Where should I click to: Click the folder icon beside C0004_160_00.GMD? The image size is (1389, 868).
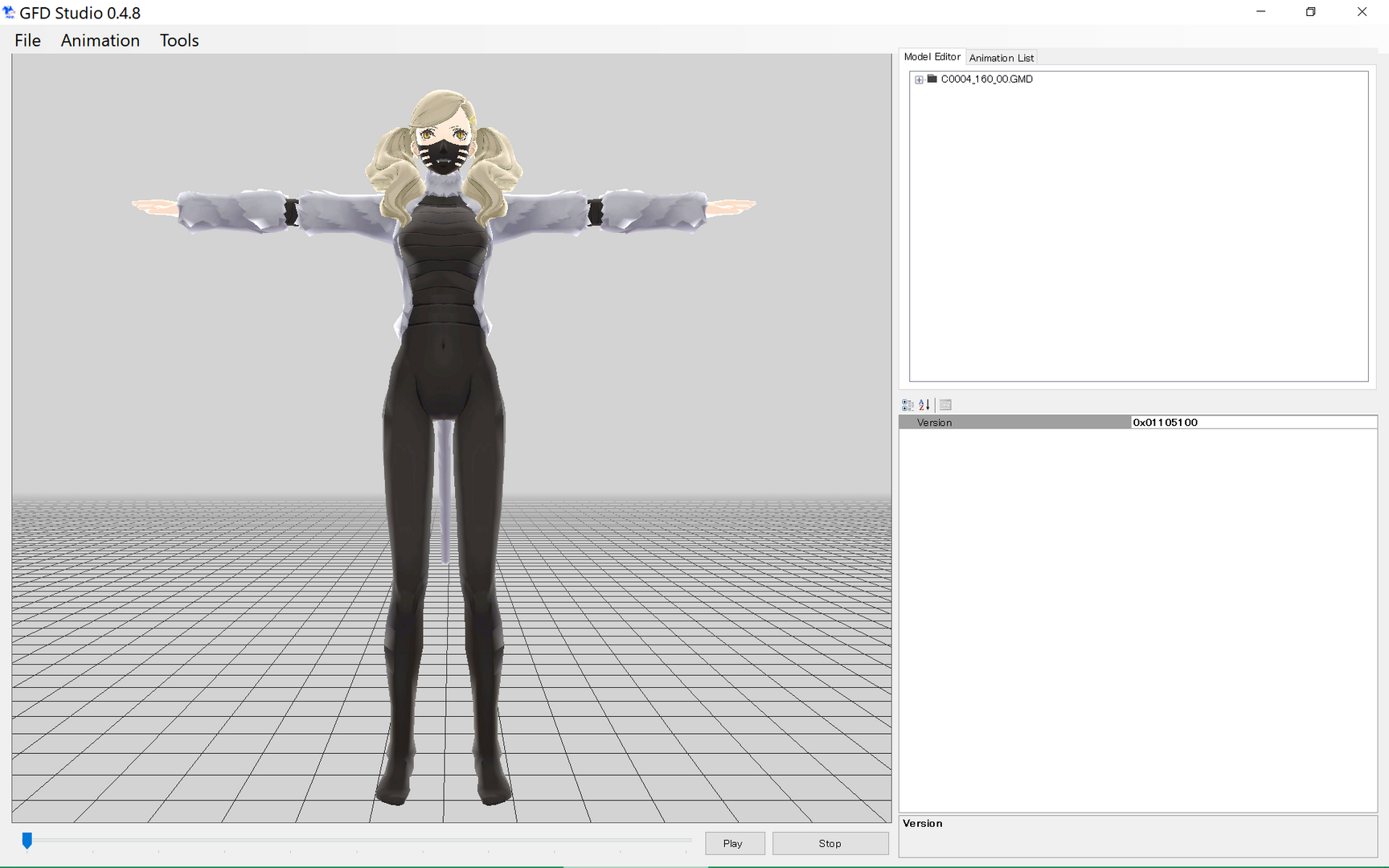(932, 79)
